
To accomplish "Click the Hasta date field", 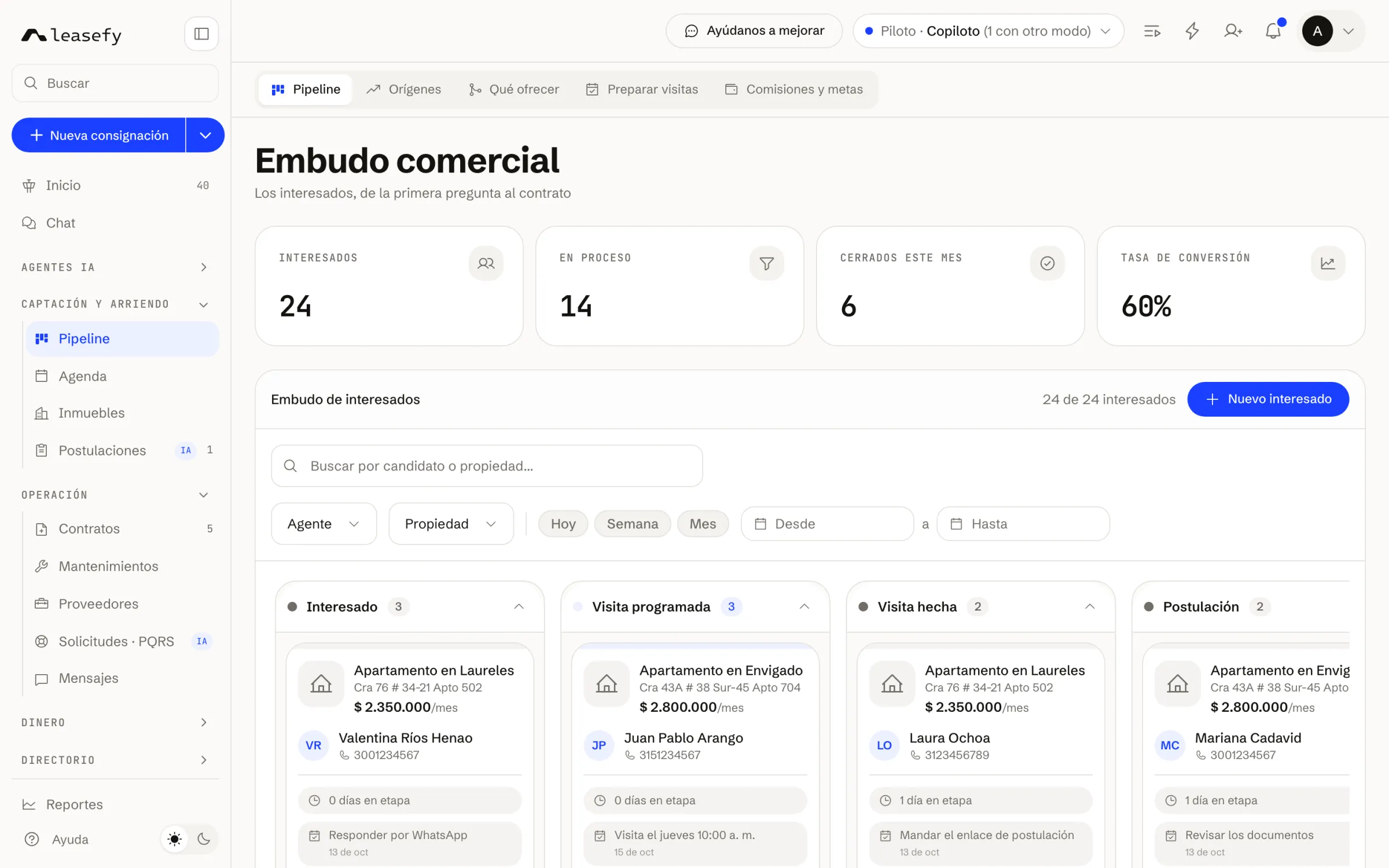I will point(1023,524).
